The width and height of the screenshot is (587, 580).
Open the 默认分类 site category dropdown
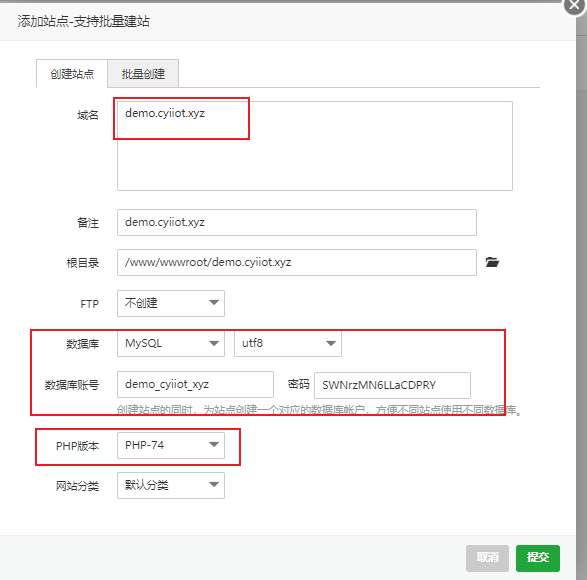(171, 486)
